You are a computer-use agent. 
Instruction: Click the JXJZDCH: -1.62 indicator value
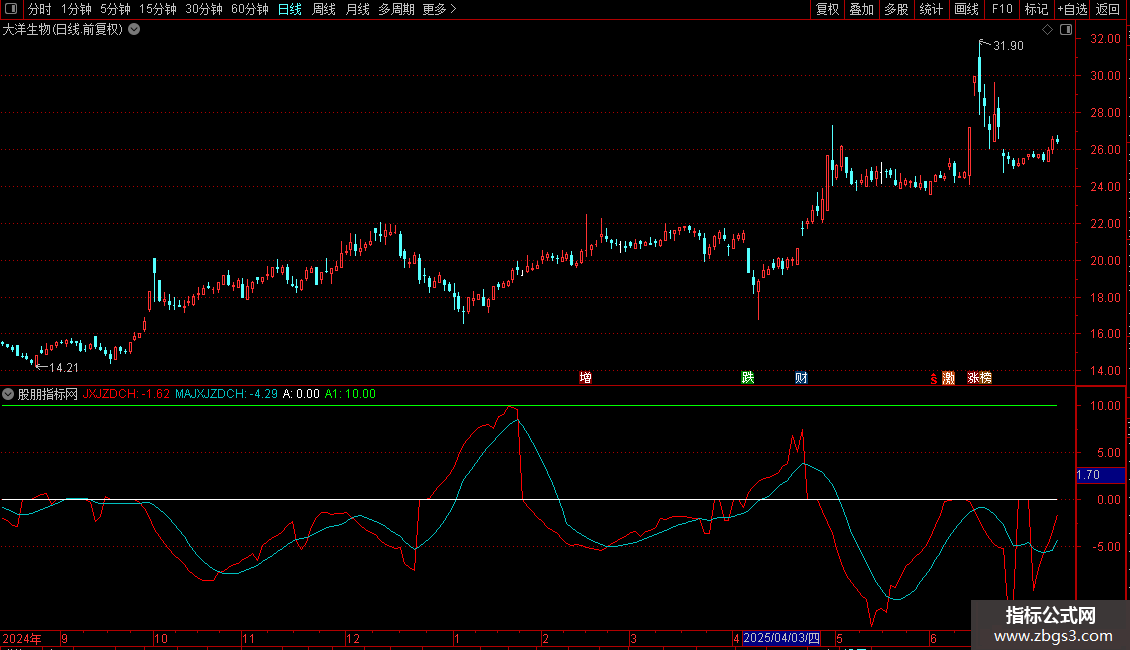coord(126,394)
